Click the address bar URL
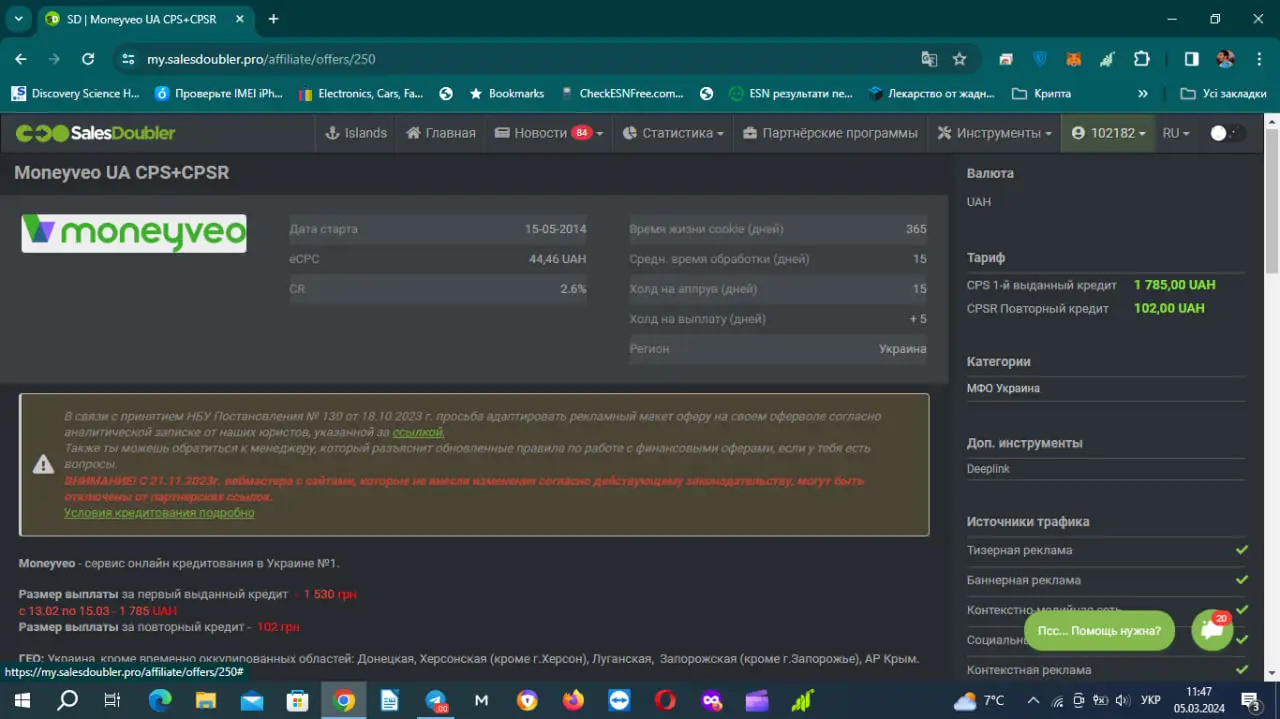The image size is (1280, 719). coord(261,59)
